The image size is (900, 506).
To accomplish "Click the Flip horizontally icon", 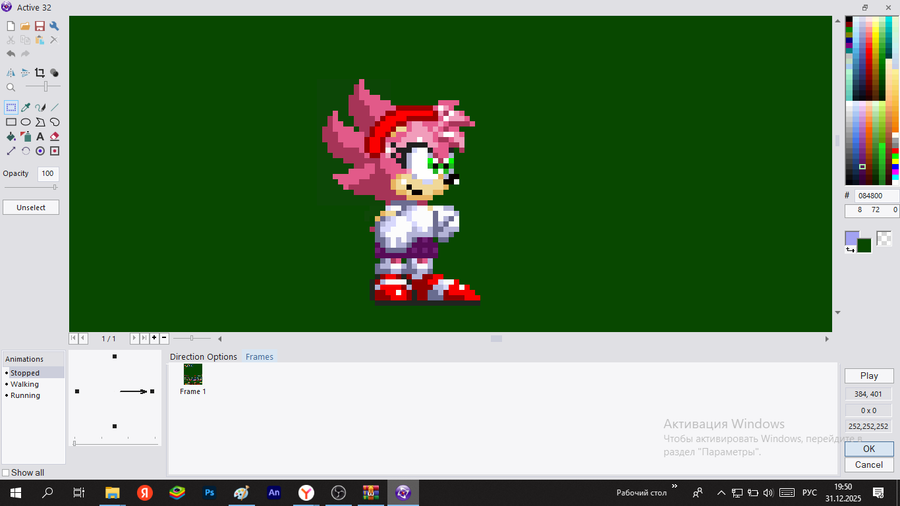I will click(11, 73).
